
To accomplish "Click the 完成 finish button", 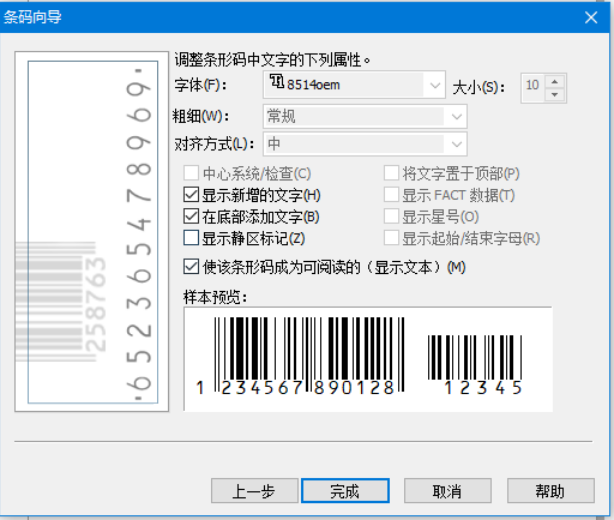I will (345, 491).
